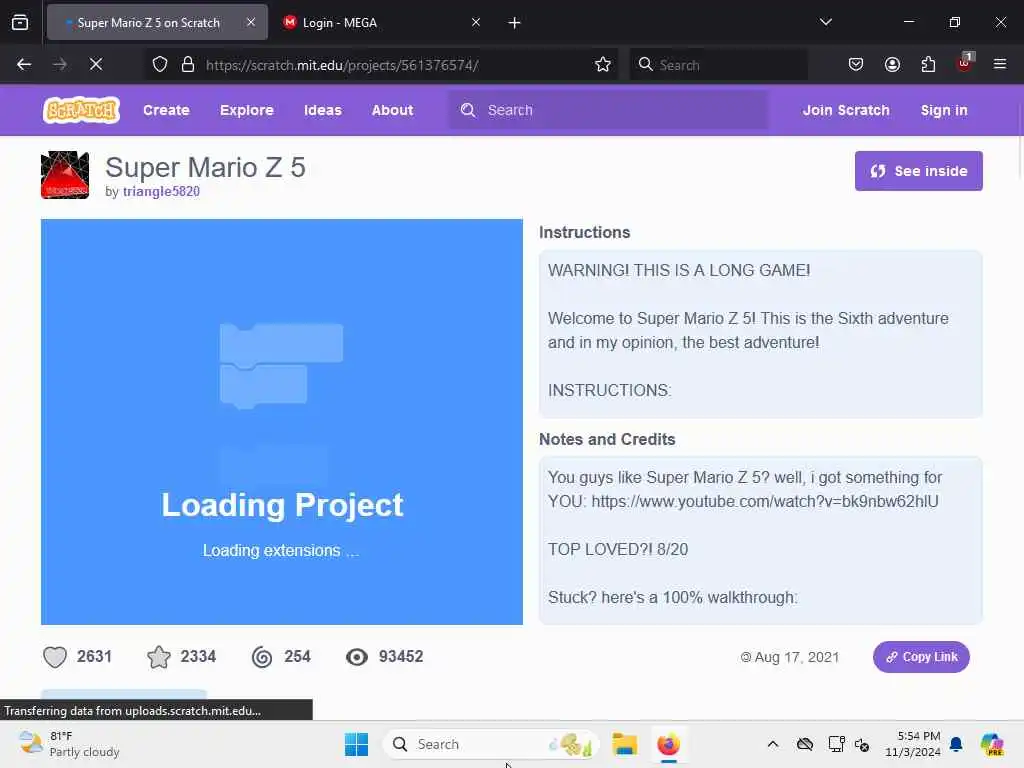Click the network display tray icon
1024x768 pixels.
(836, 744)
